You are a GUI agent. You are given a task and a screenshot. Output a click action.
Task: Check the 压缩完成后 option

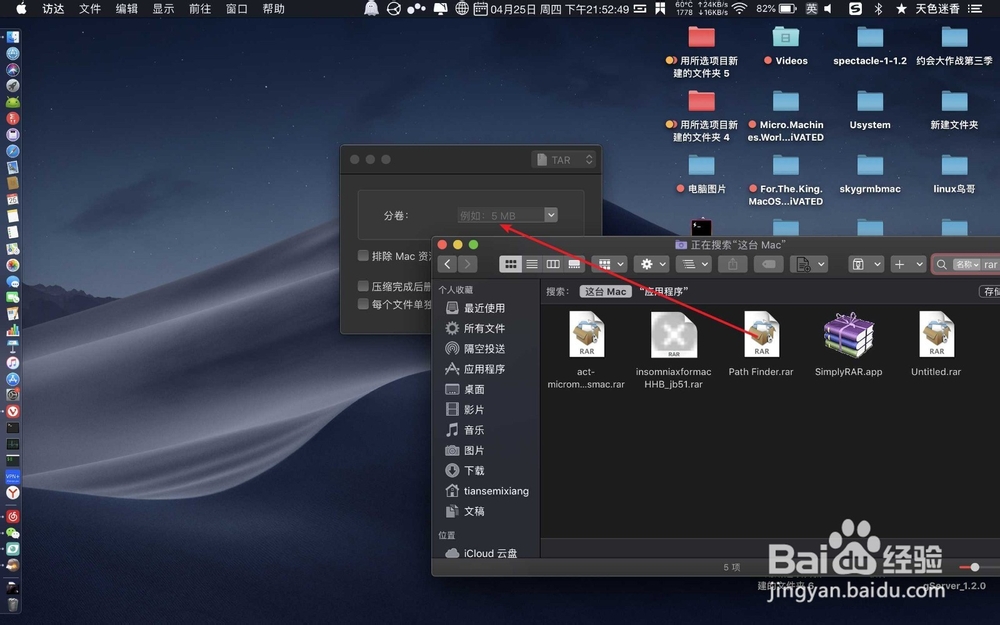pos(362,283)
